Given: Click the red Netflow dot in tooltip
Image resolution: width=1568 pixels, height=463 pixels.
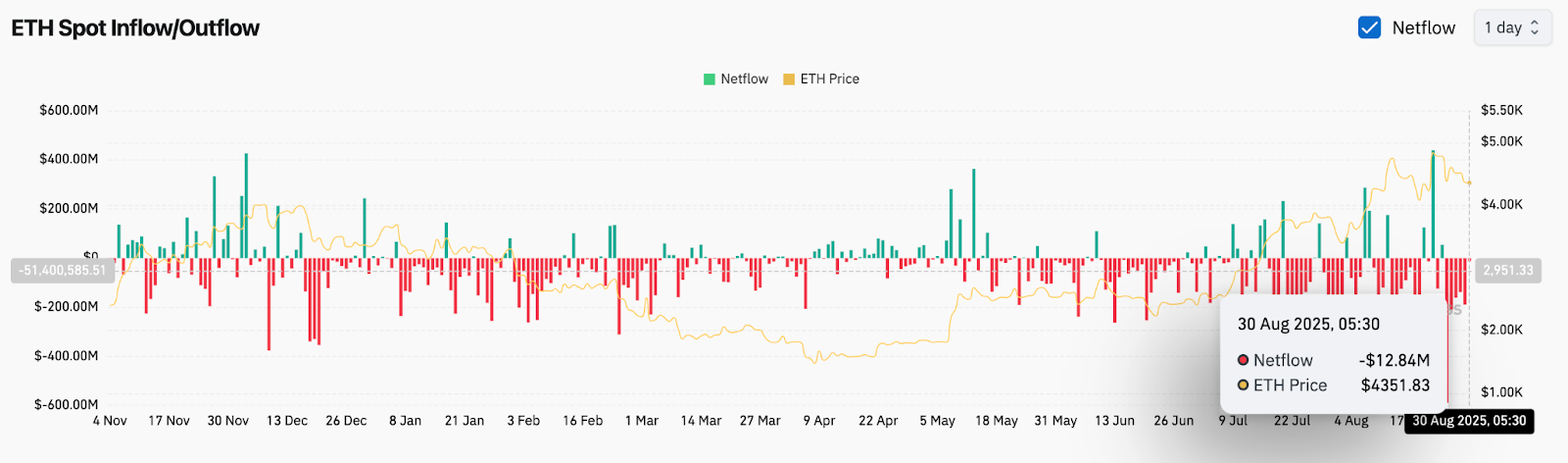Looking at the screenshot, I should (x=1243, y=360).
